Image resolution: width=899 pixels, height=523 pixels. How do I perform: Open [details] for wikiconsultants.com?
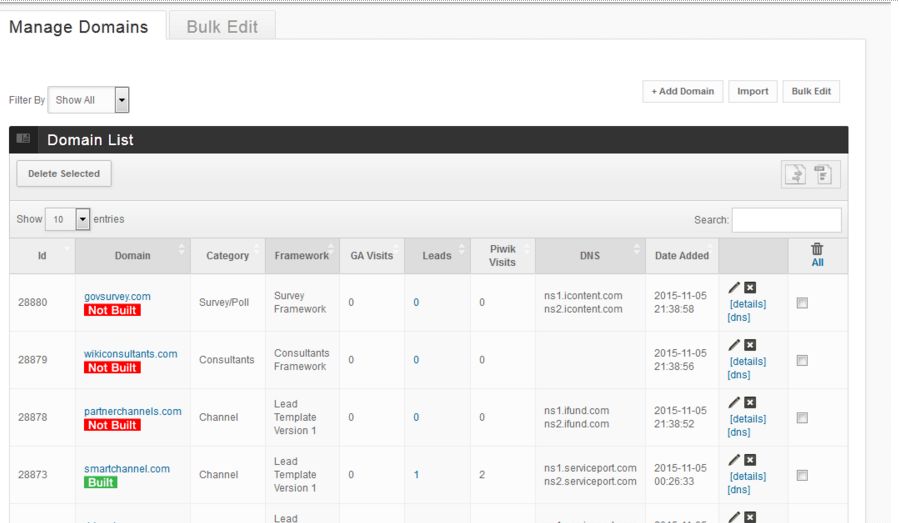coord(748,361)
